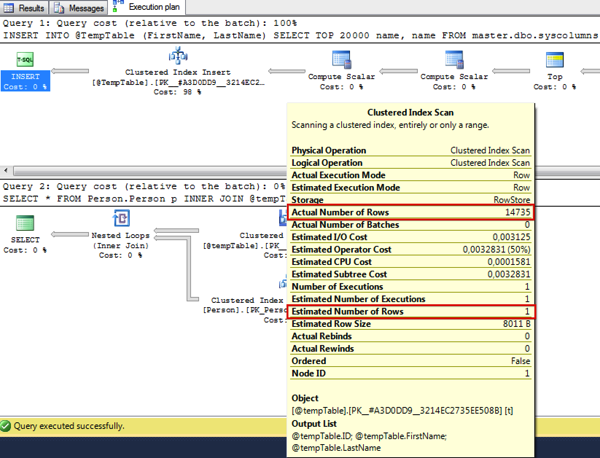Click the Object name [@tempTable].[PK_#A3D0DD9 text
The width and height of the screenshot is (600, 458).
pyautogui.click(x=402, y=411)
